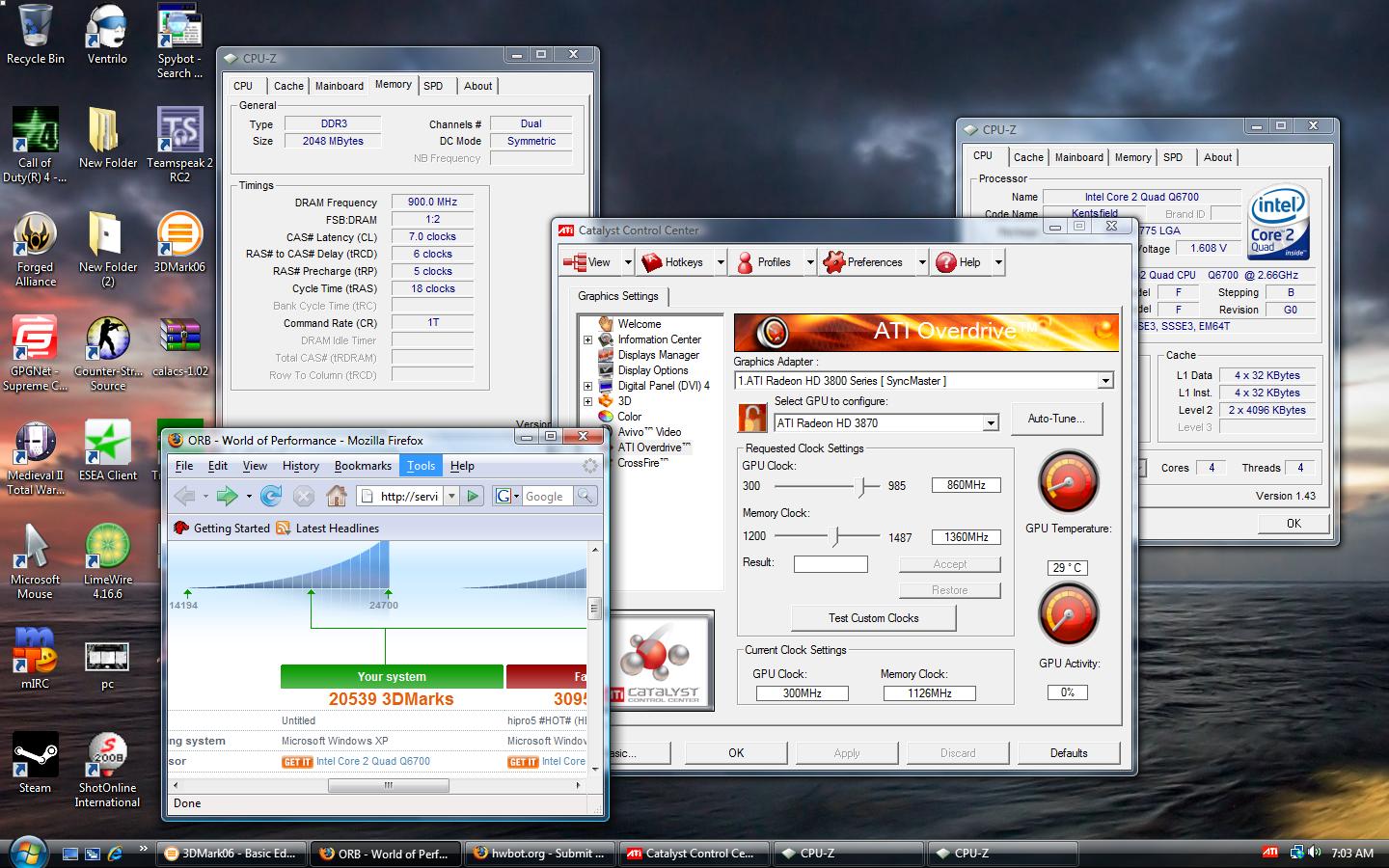Click the lock icon beside GPU selector
Screen dimensions: 1389x868
click(751, 418)
